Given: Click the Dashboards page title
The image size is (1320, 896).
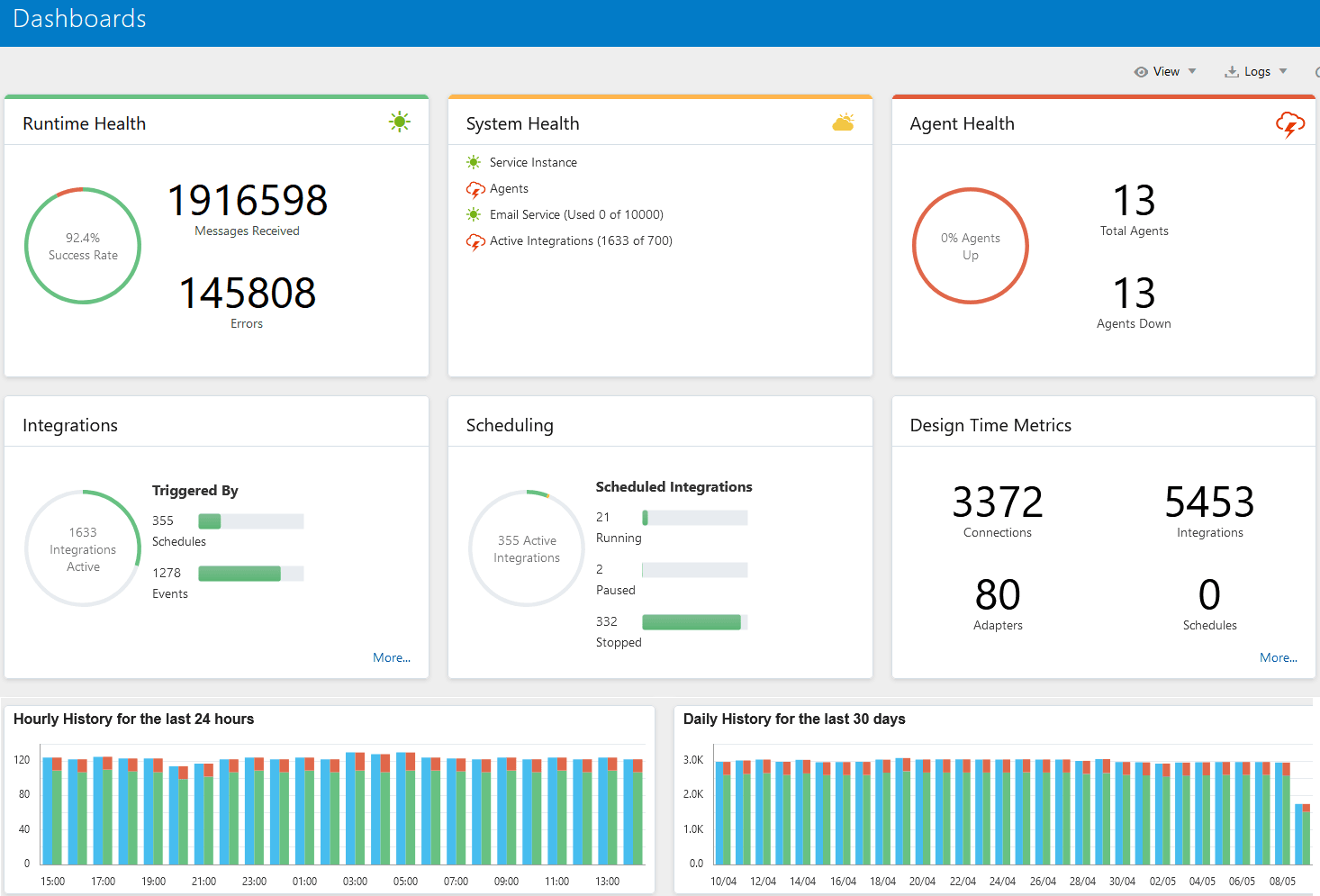Looking at the screenshot, I should (79, 19).
